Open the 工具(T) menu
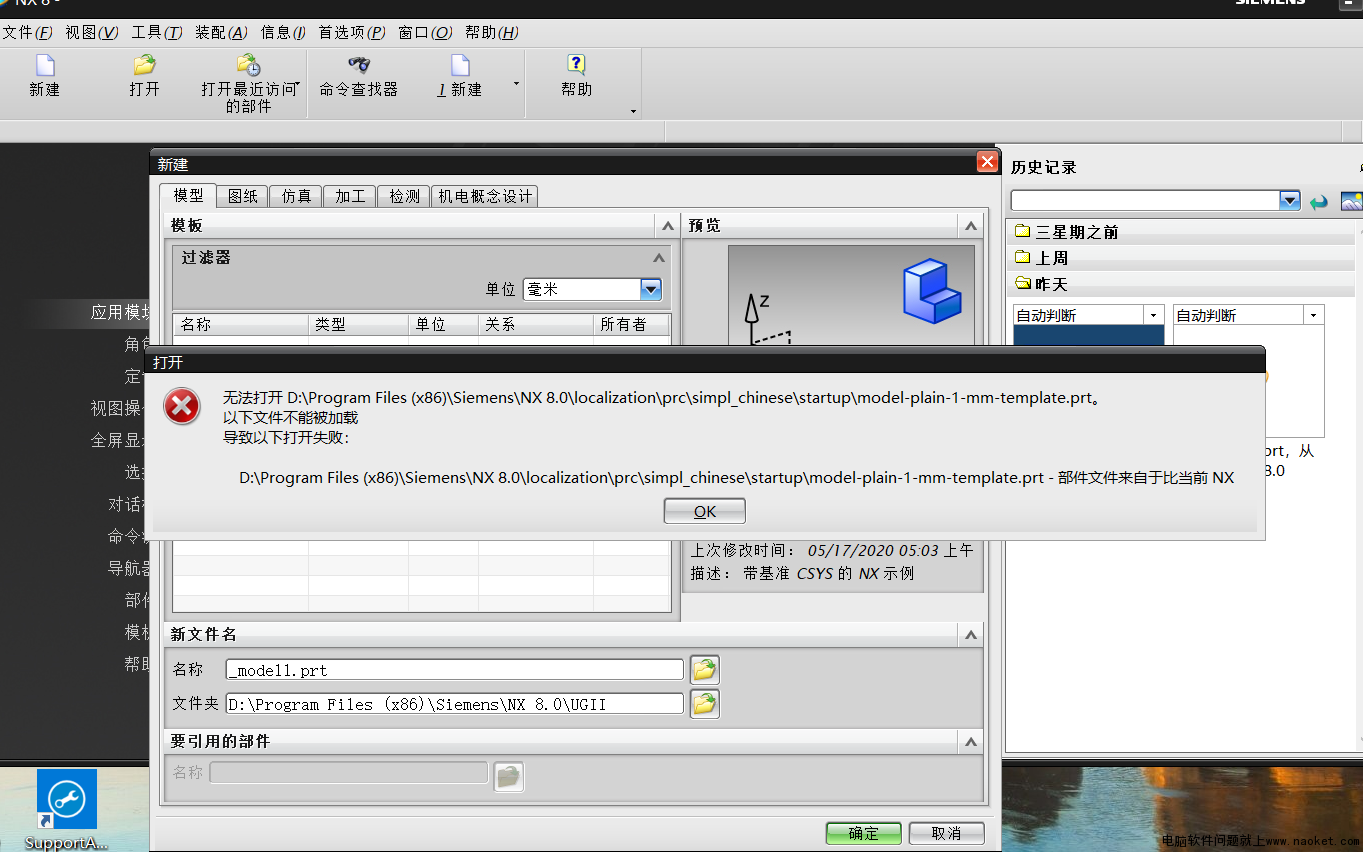This screenshot has height=852, width=1363. (x=156, y=32)
